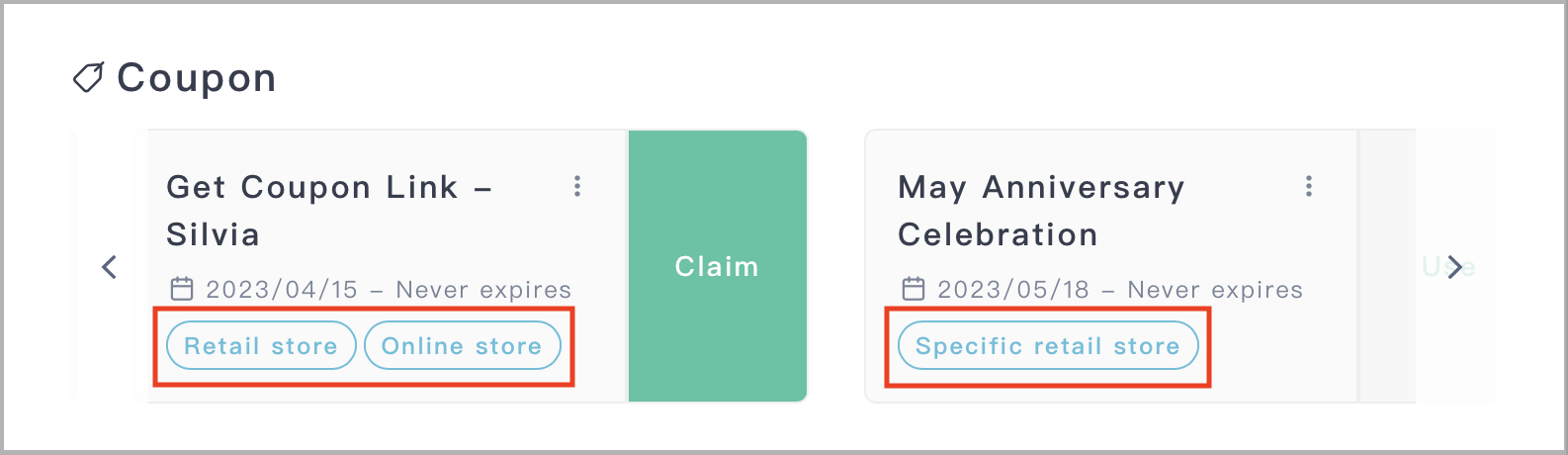Go to next coupon with right chevron
The image size is (1568, 455).
click(1454, 267)
